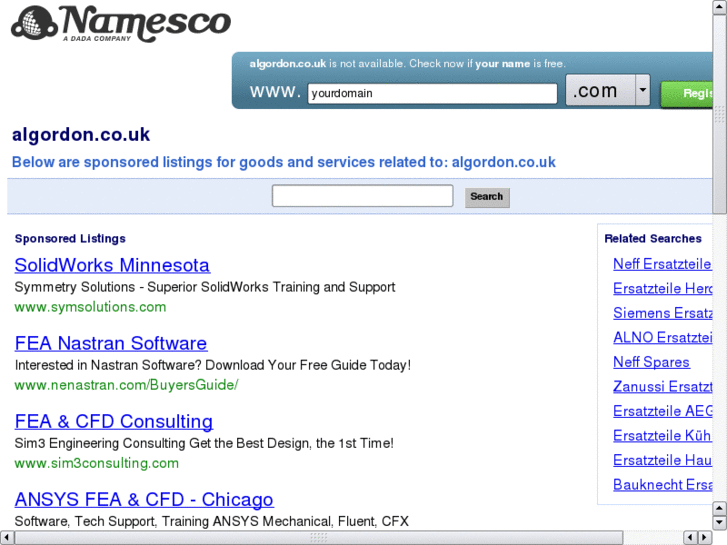Click the Sim3 Engineering Consulting description
The image size is (727, 545).
[204, 443]
